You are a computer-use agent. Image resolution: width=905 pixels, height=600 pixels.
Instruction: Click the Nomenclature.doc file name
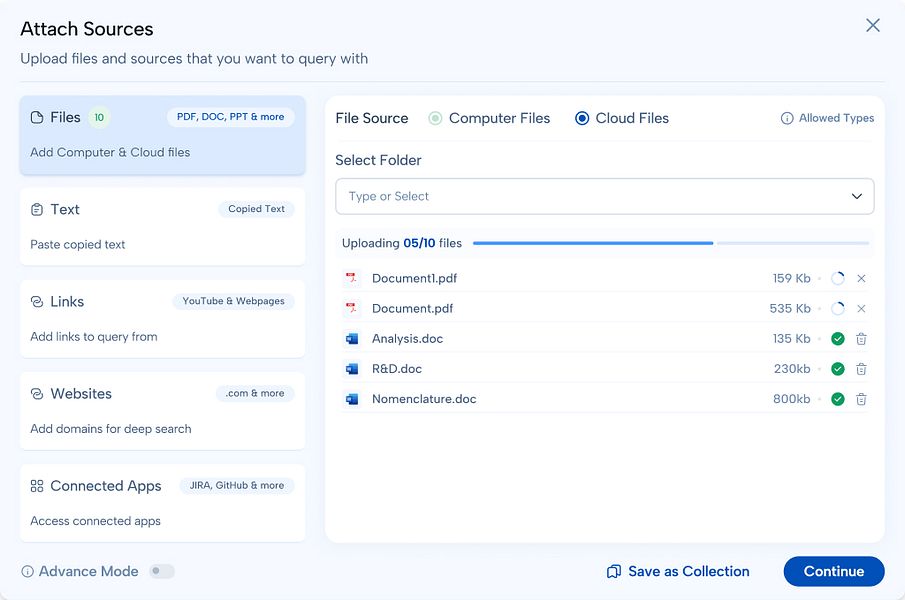click(x=424, y=399)
